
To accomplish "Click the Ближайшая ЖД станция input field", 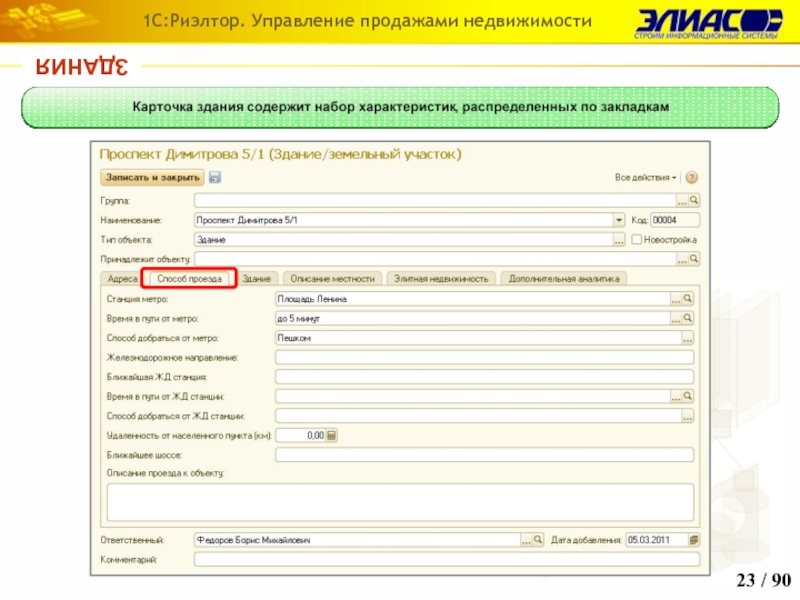I will [x=484, y=377].
